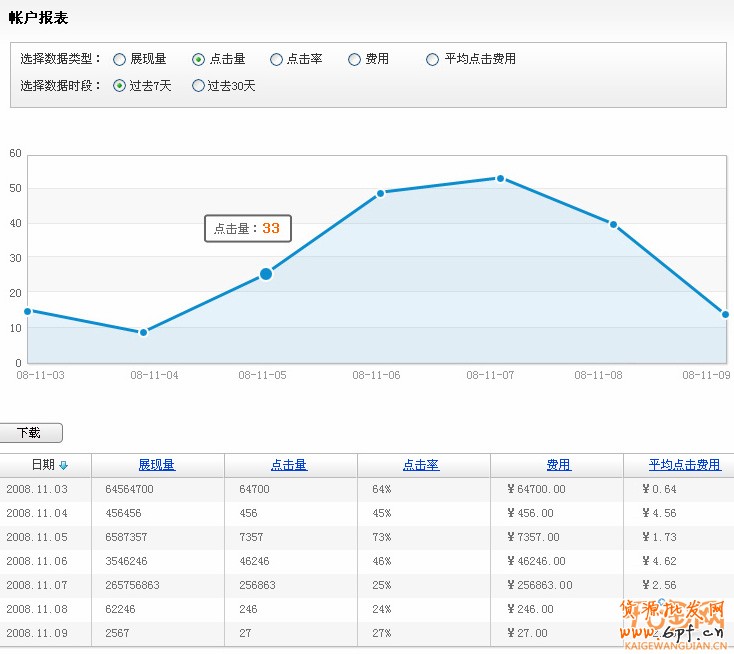The height and width of the screenshot is (654, 734).
Task: Select the 费用 radio option
Action: [x=354, y=60]
